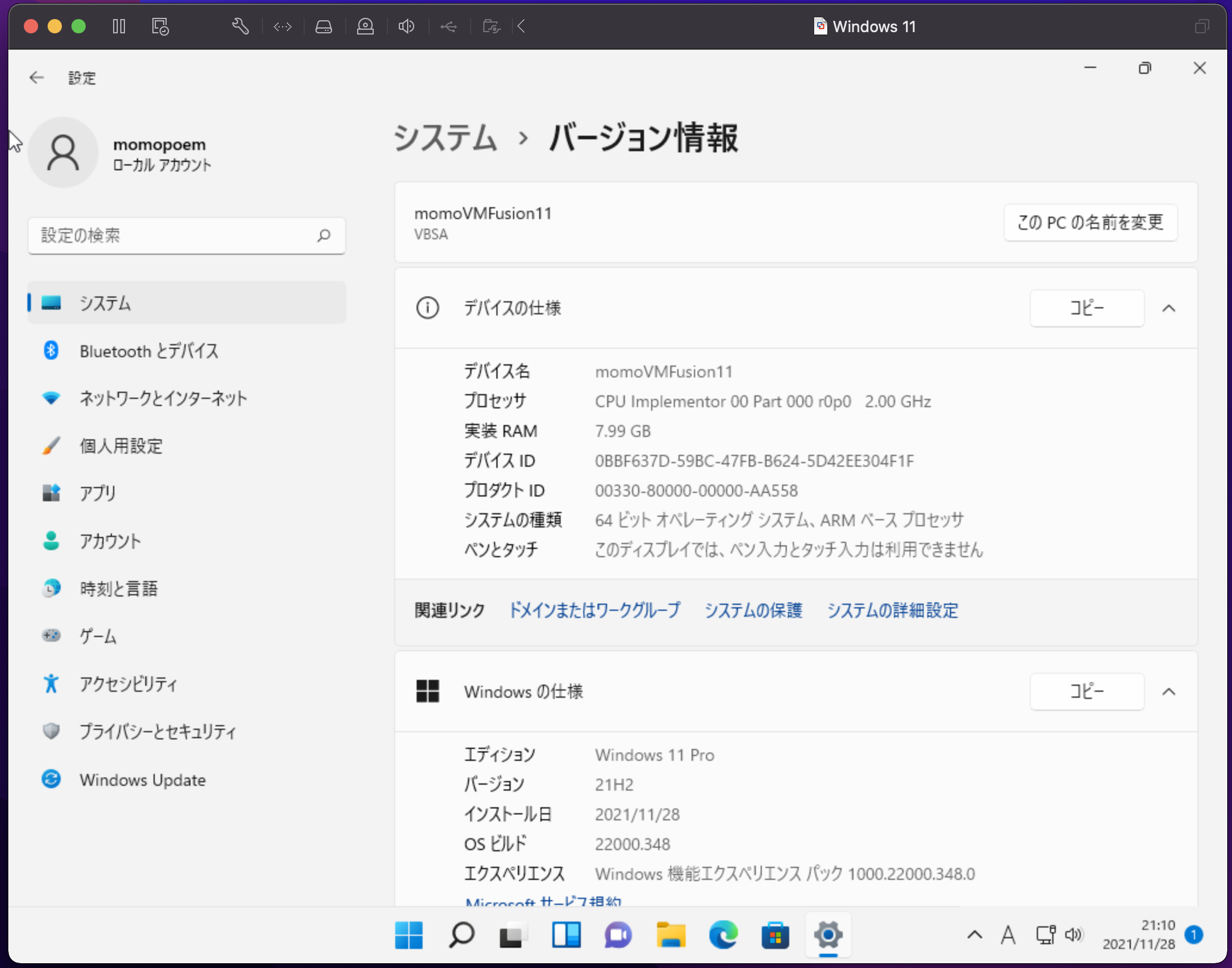Open ドメインまたはワークグループ link
This screenshot has height=968, width=1232.
[x=595, y=610]
